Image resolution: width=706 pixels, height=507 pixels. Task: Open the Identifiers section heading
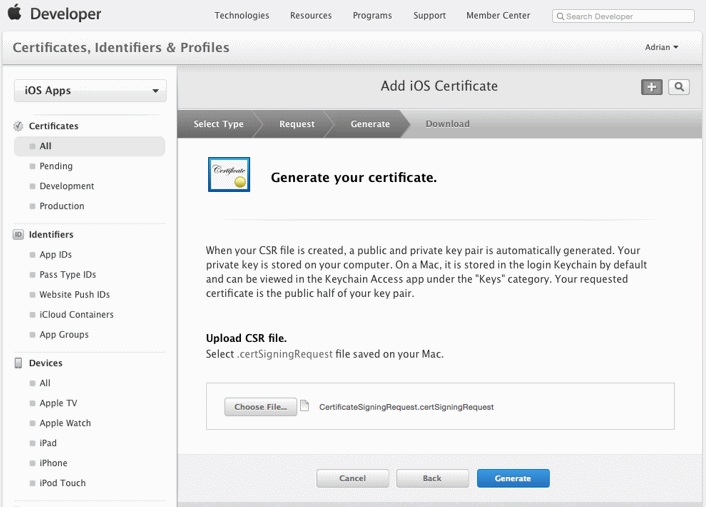(x=51, y=235)
